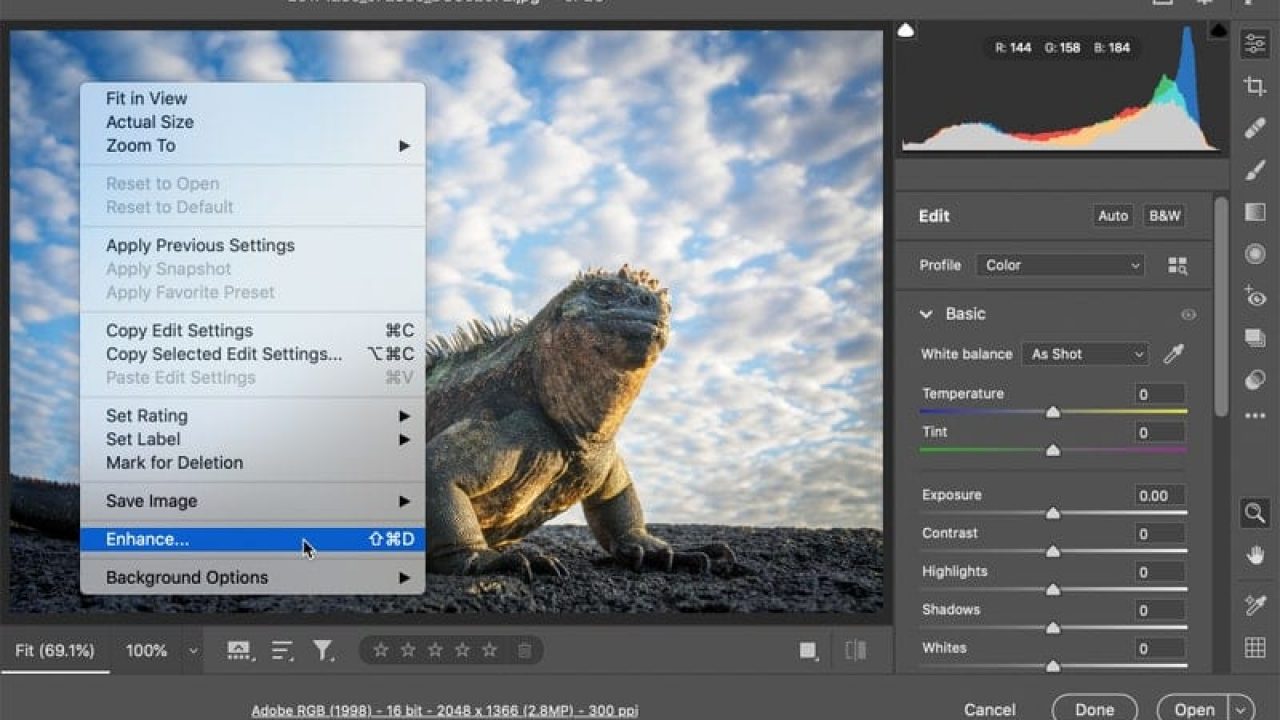Select the Zoom magnifier tool
This screenshot has width=1280, height=720.
tap(1254, 514)
